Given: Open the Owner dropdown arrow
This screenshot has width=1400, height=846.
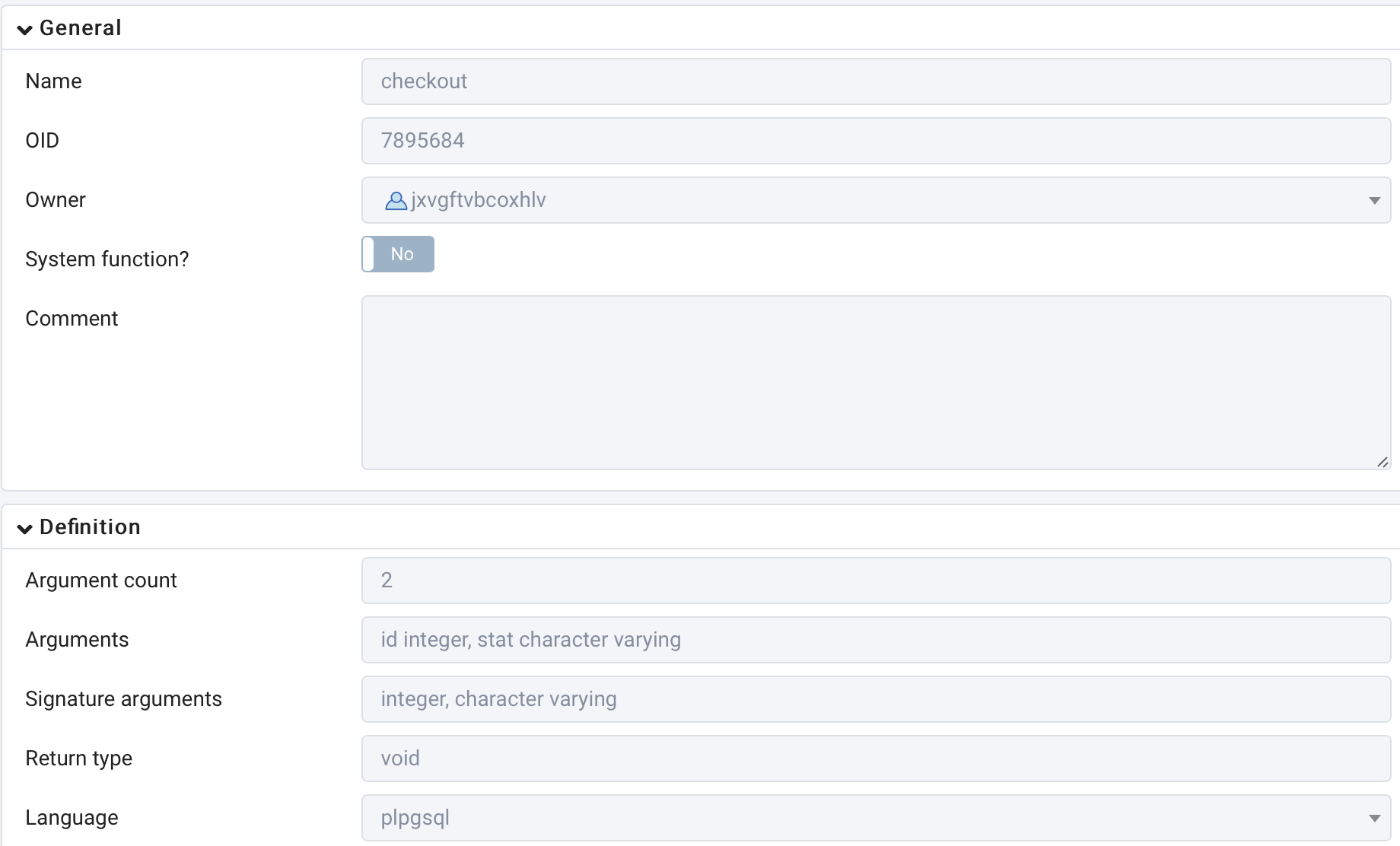Looking at the screenshot, I should point(1374,201).
